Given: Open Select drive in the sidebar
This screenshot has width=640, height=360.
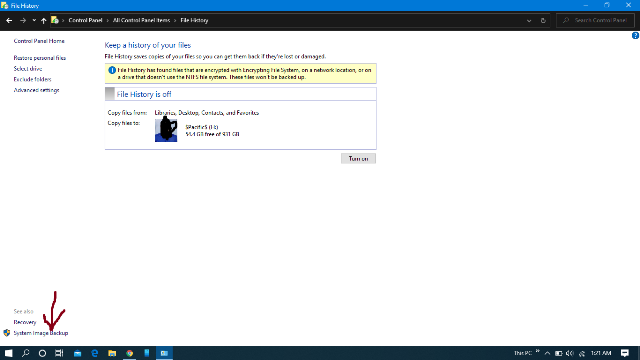Looking at the screenshot, I should 28,69.
